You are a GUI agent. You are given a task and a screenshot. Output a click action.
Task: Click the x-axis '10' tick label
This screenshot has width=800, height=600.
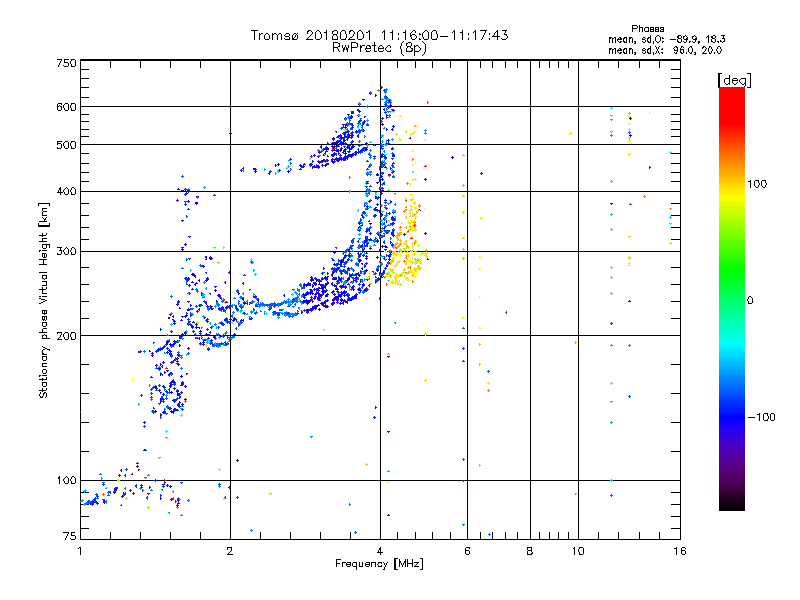tap(578, 551)
